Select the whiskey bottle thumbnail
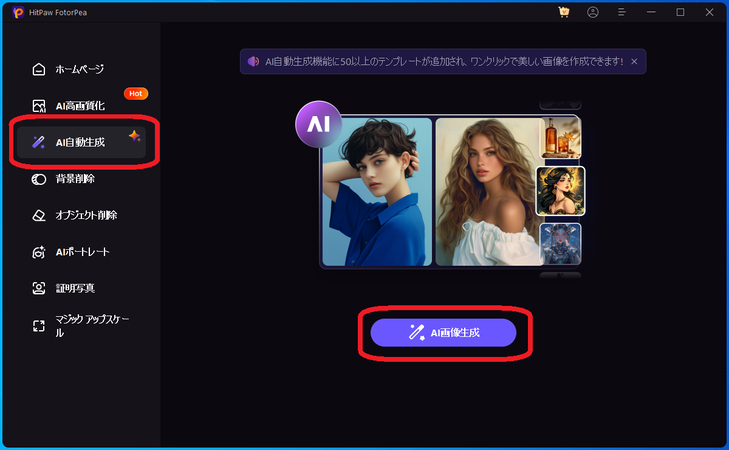This screenshot has width=729, height=450. pos(560,137)
